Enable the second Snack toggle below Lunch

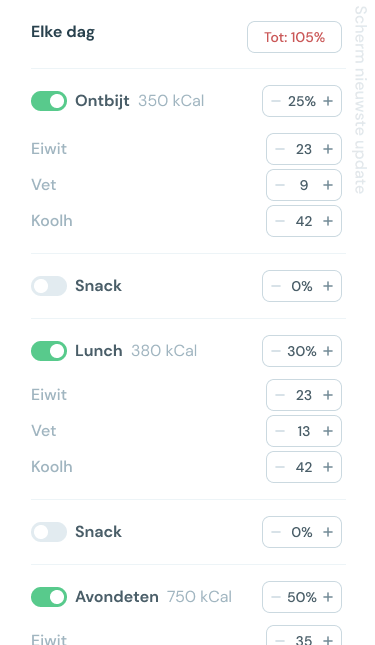pos(49,532)
